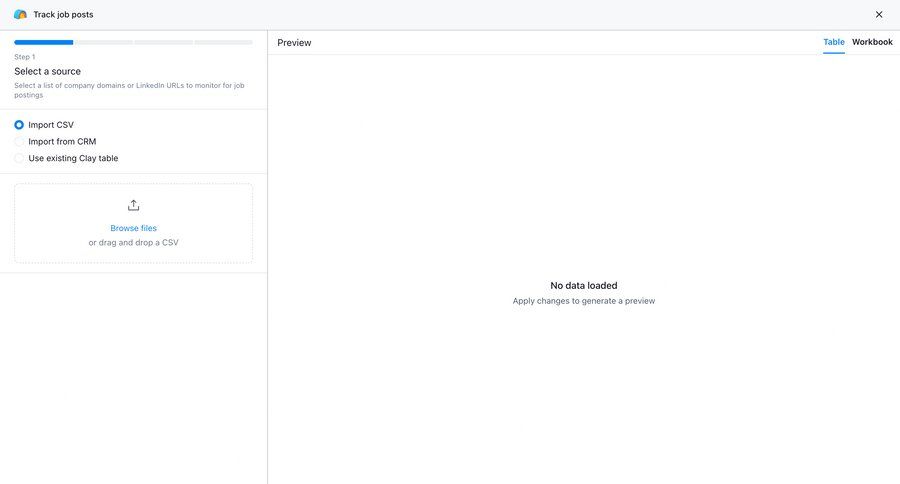Click the 'or drag and drop a CSV' text
The image size is (900, 484).
coord(133,242)
